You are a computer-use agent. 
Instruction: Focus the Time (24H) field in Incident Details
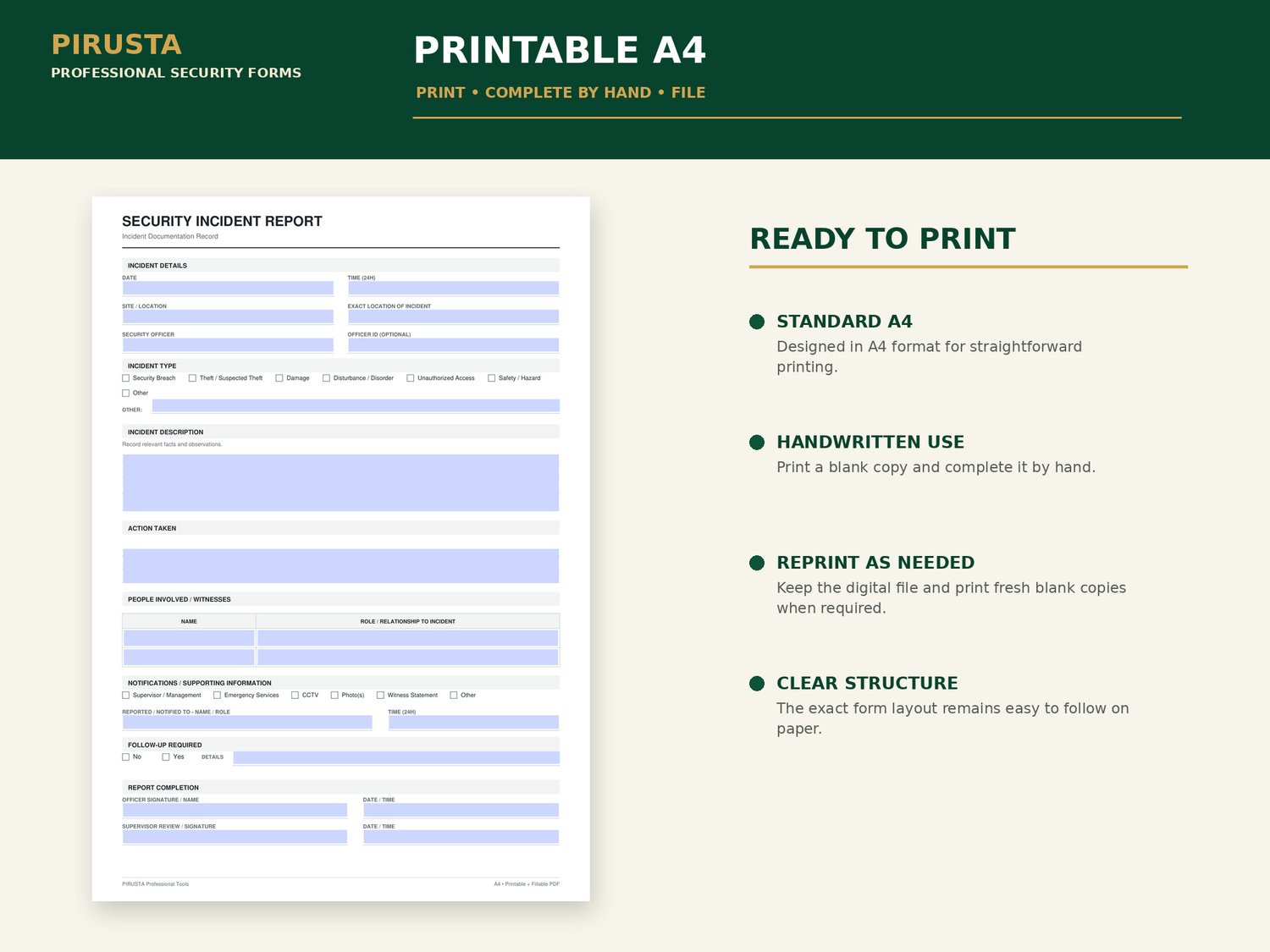click(453, 288)
